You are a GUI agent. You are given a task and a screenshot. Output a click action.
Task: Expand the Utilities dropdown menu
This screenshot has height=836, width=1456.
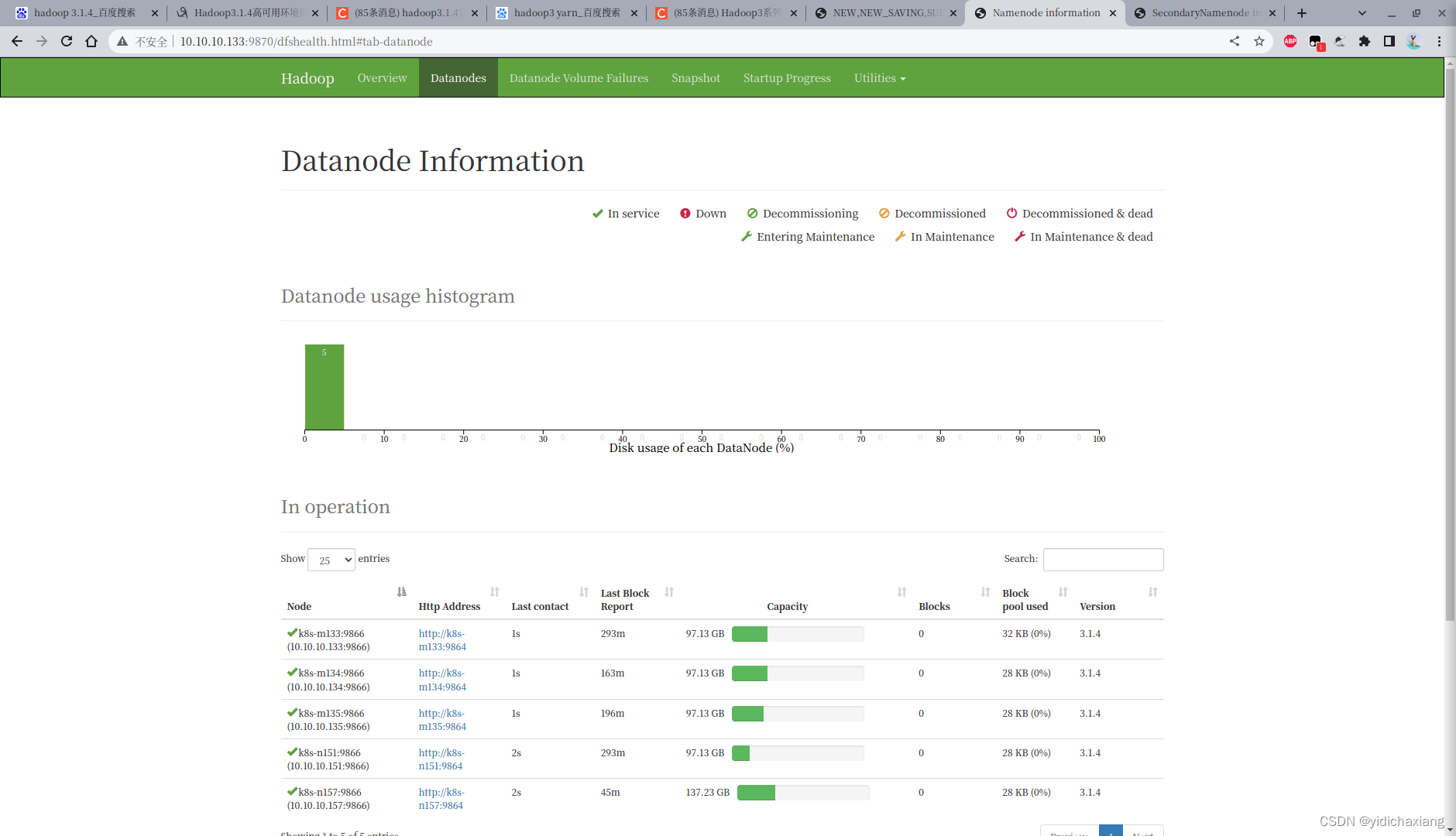point(879,78)
